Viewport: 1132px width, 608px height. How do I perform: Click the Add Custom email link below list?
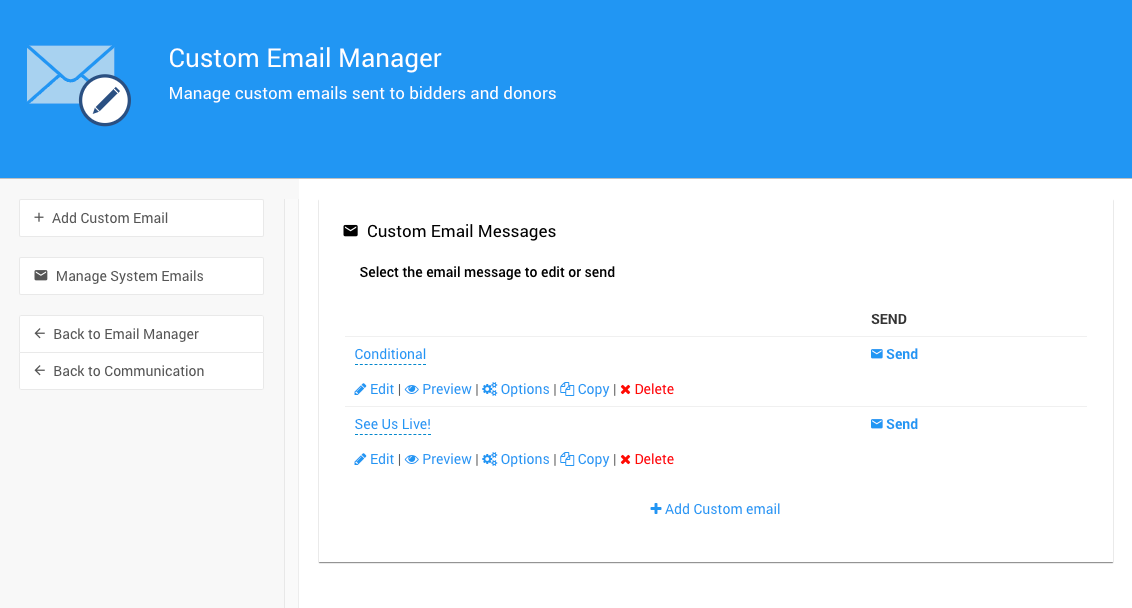coord(715,509)
